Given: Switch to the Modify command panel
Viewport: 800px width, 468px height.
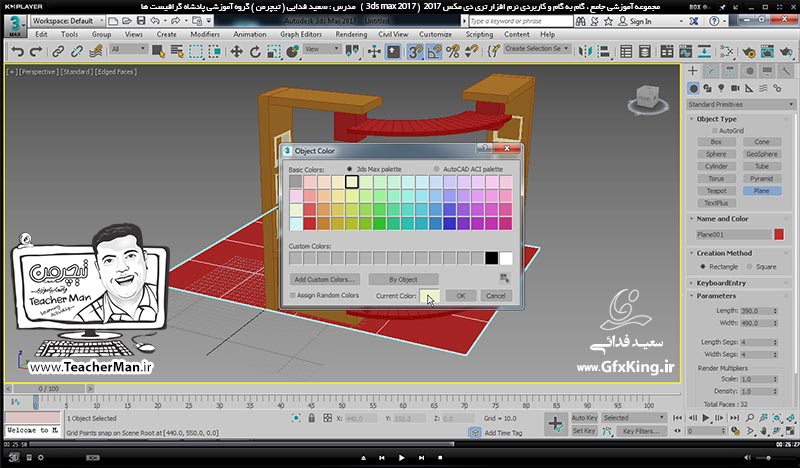Looking at the screenshot, I should (711, 71).
